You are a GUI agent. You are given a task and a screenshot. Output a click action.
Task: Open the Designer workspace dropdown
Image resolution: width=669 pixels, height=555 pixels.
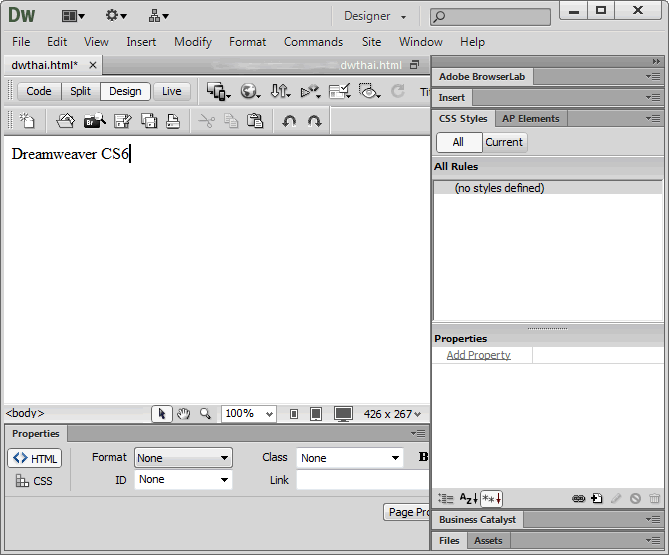[x=375, y=16]
